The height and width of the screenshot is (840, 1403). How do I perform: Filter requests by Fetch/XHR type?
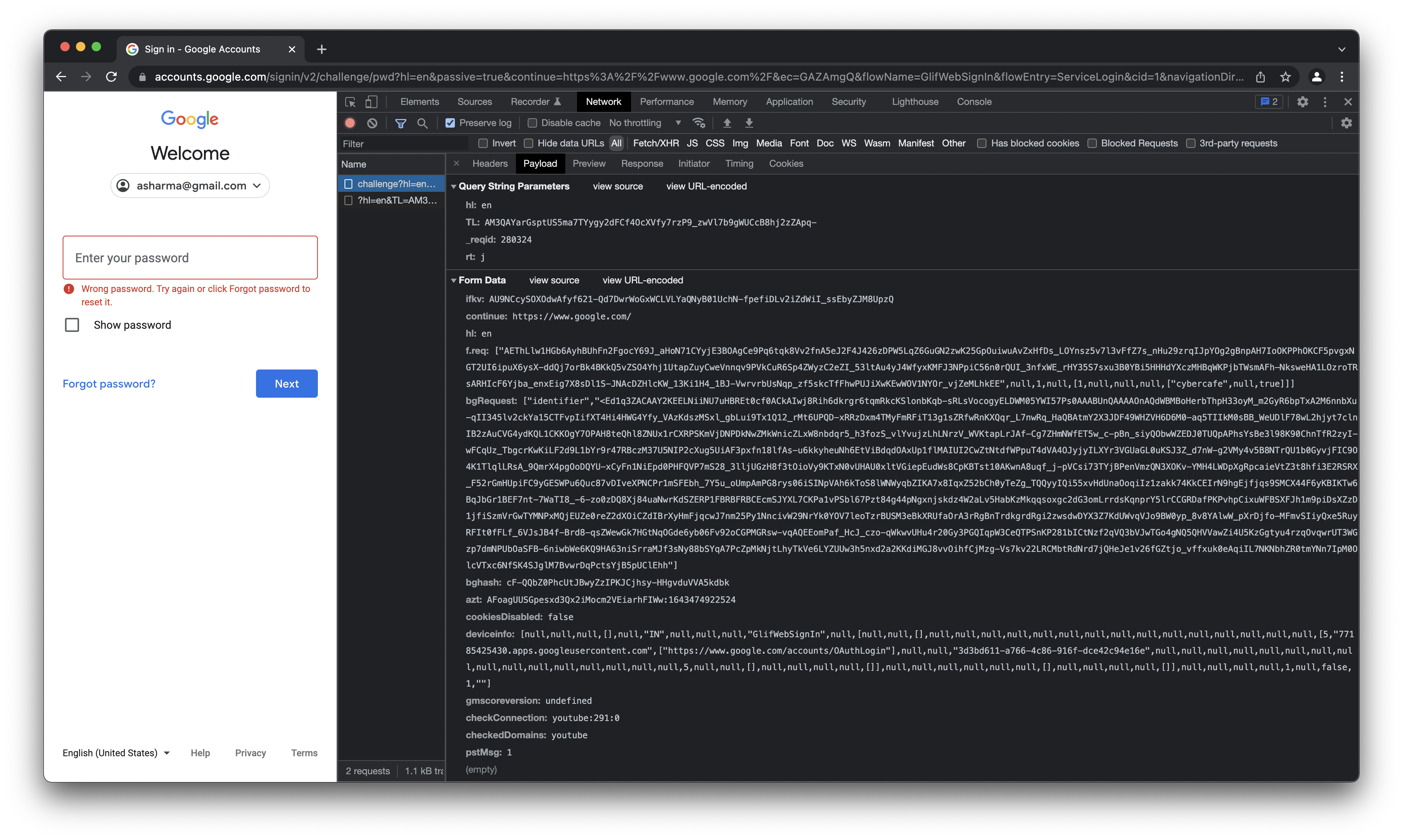coord(656,143)
